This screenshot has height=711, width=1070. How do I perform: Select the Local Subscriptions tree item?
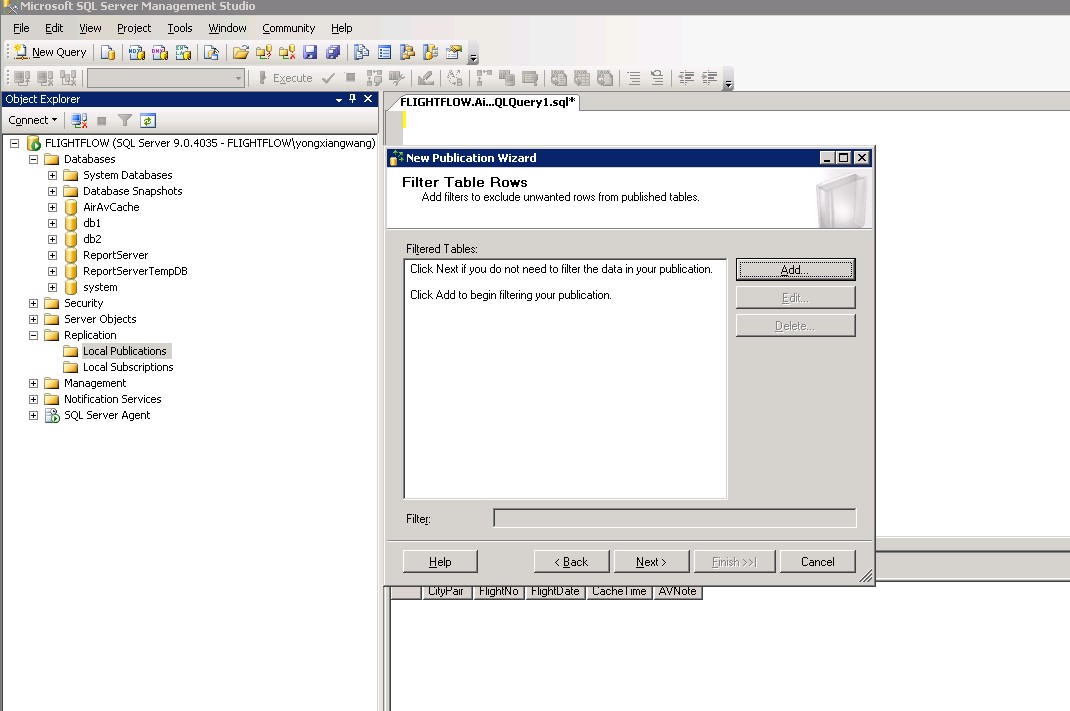coord(127,367)
